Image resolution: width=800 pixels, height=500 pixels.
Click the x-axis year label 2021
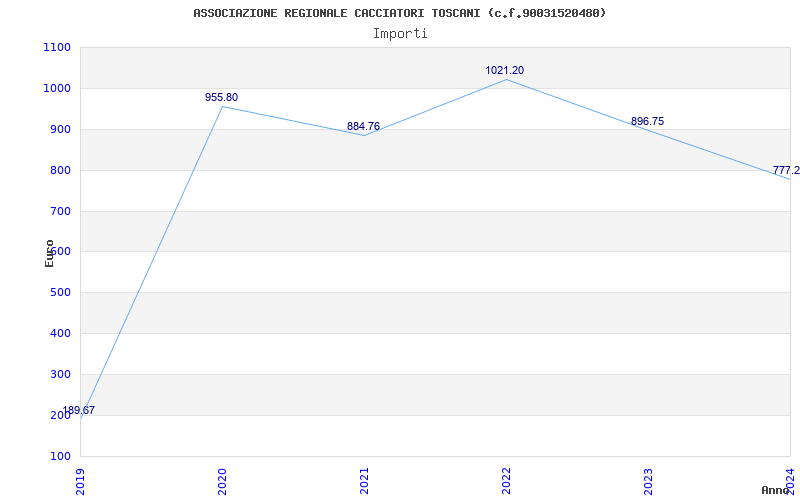point(364,481)
